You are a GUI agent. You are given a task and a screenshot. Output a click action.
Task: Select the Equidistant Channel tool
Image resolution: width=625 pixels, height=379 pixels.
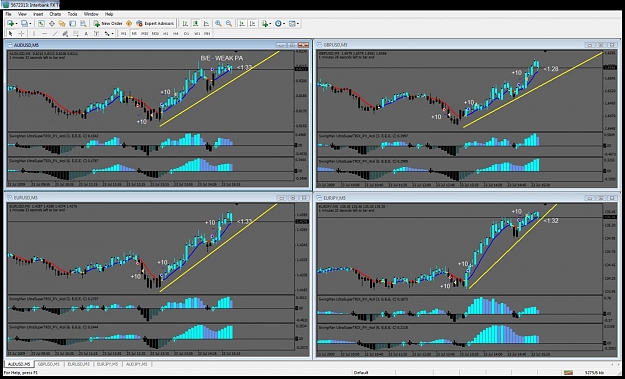tap(65, 34)
